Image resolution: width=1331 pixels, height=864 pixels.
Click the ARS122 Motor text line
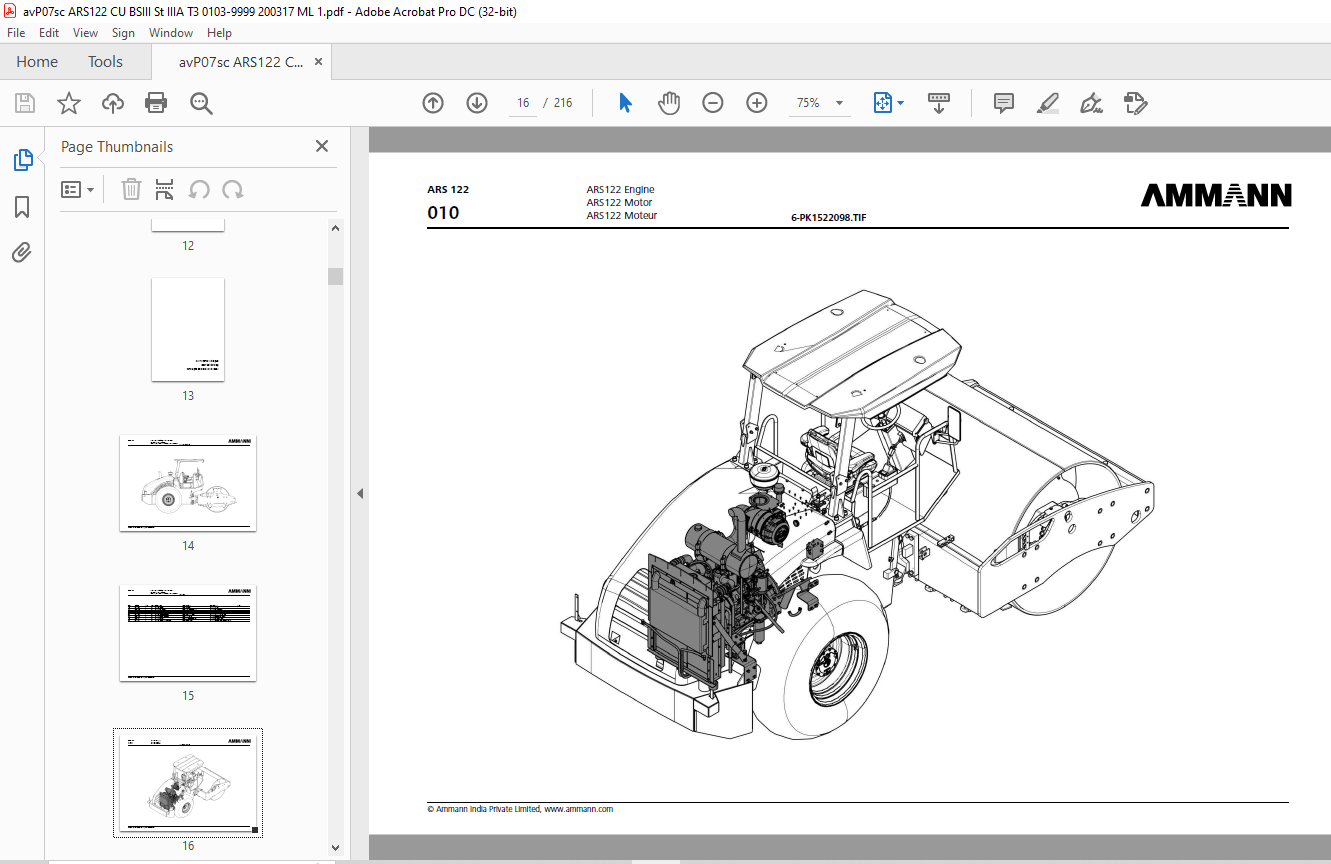[619, 202]
